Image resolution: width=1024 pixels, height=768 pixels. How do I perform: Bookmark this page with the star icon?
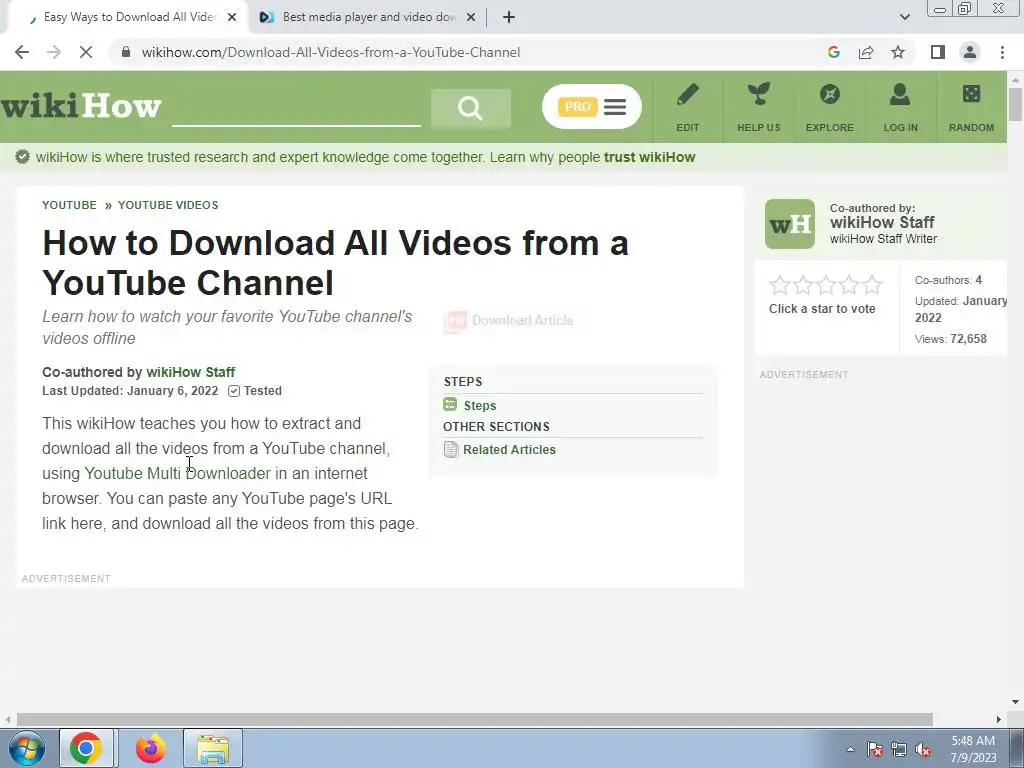coord(898,52)
